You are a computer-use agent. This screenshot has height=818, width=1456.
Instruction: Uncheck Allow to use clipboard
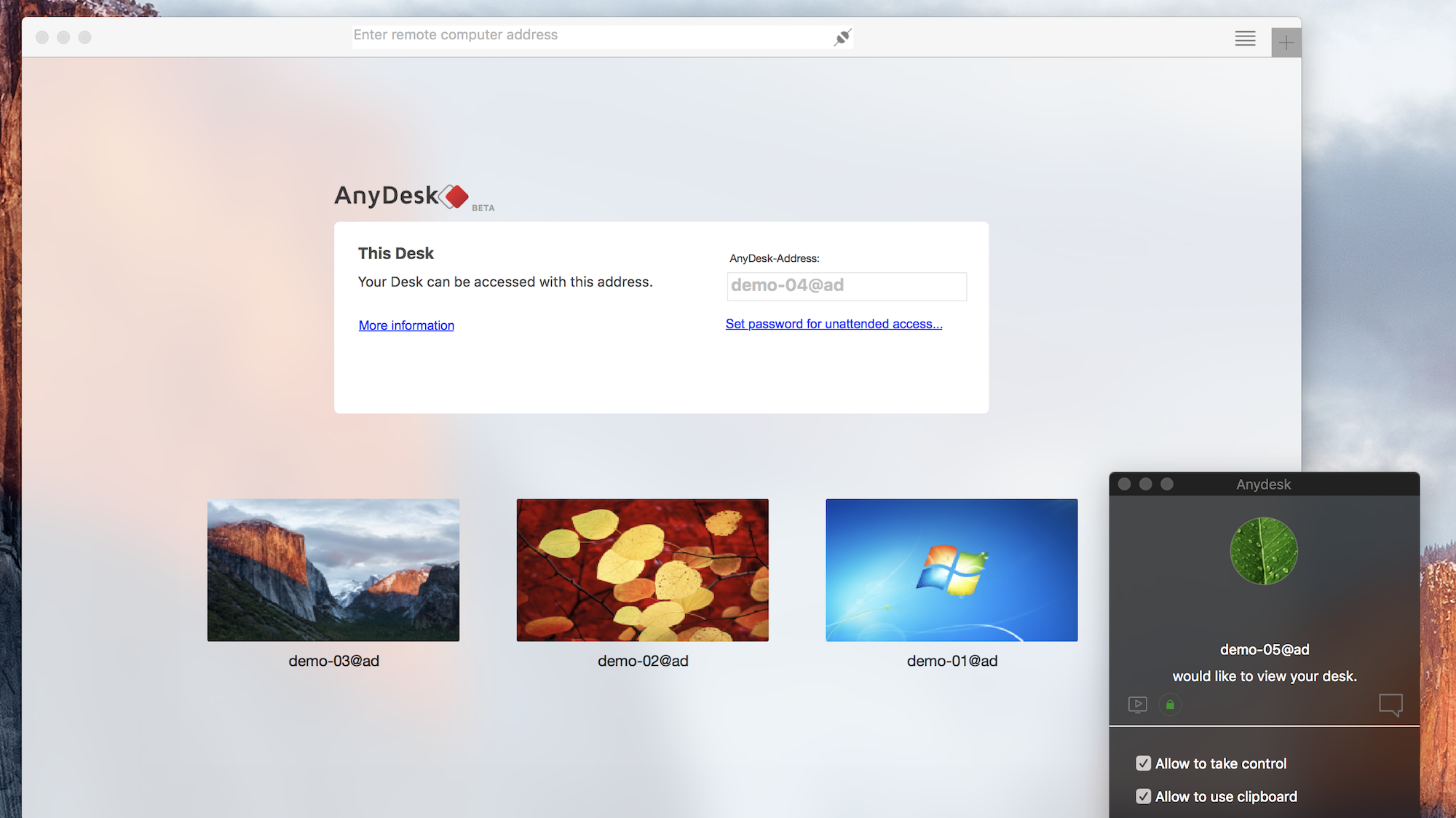[x=1143, y=796]
